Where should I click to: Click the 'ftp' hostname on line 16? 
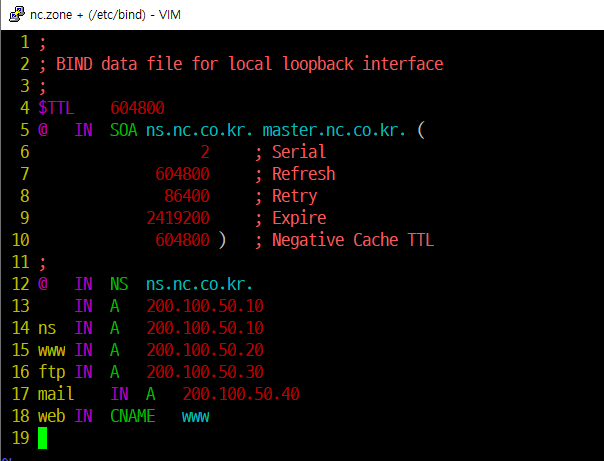coord(52,373)
